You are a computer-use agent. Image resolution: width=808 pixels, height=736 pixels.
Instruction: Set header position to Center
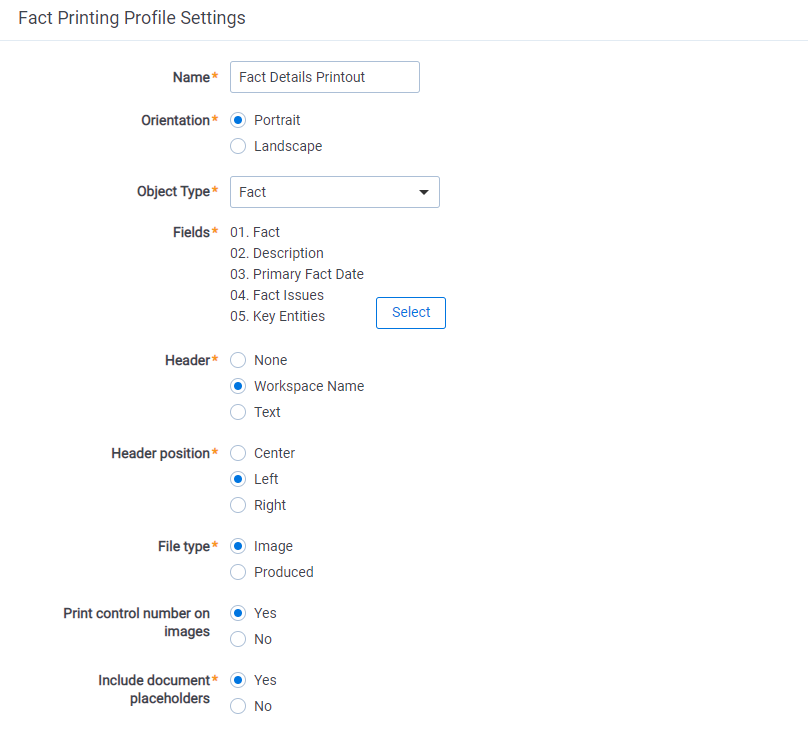(238, 453)
